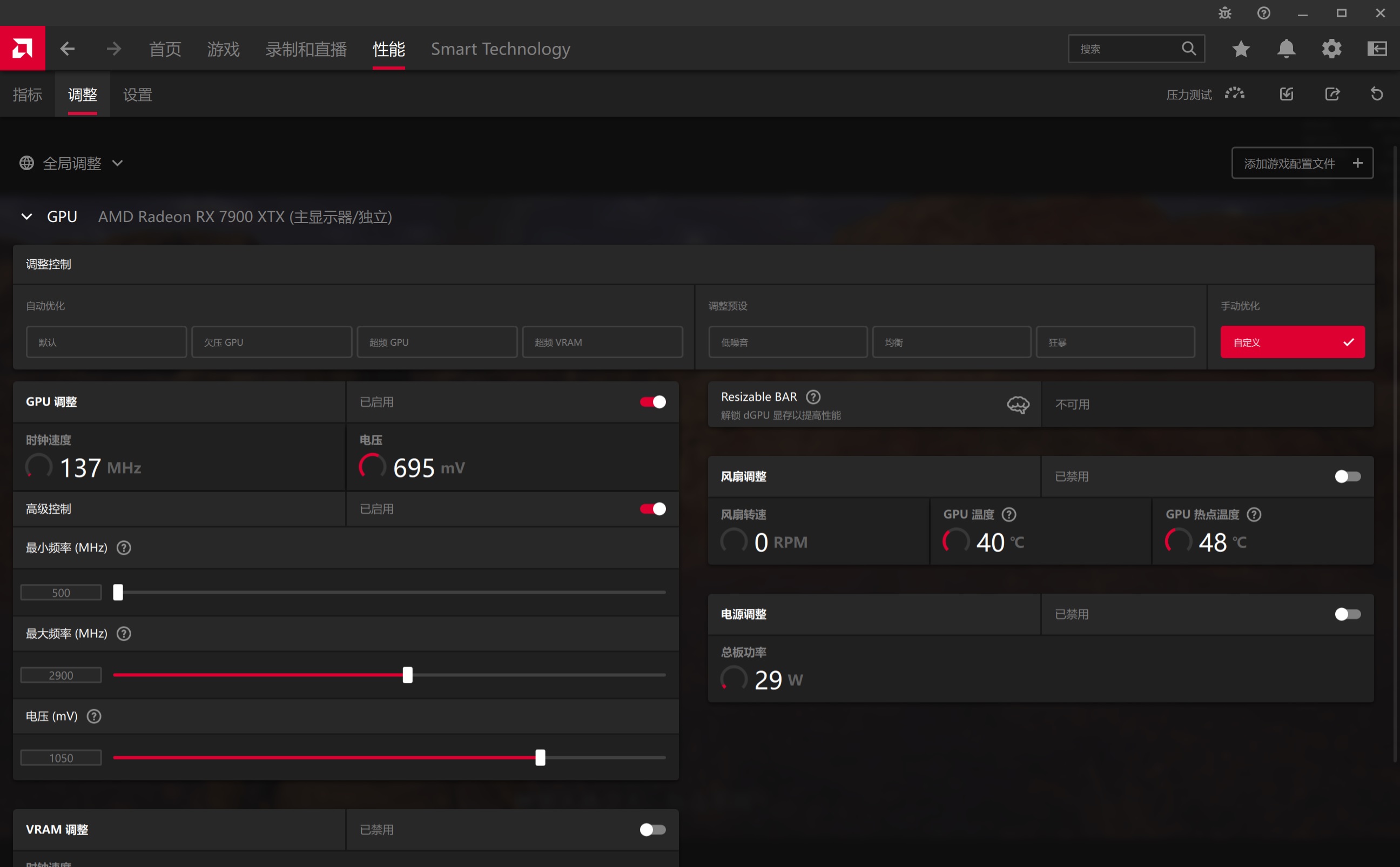Collapse the GPU section chevron
Viewport: 1400px width, 867px height.
click(26, 217)
